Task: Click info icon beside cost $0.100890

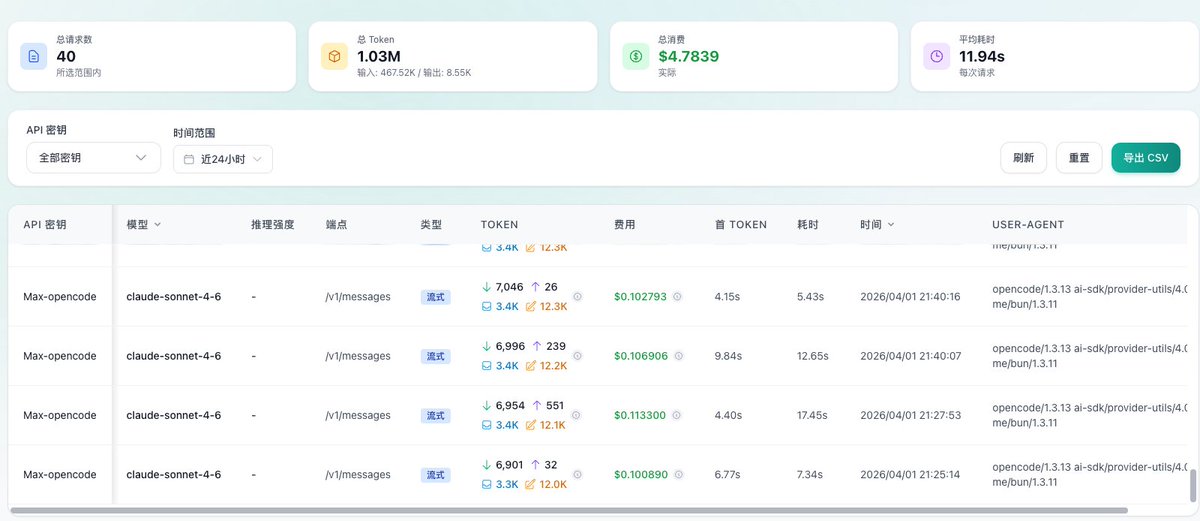Action: pos(677,474)
